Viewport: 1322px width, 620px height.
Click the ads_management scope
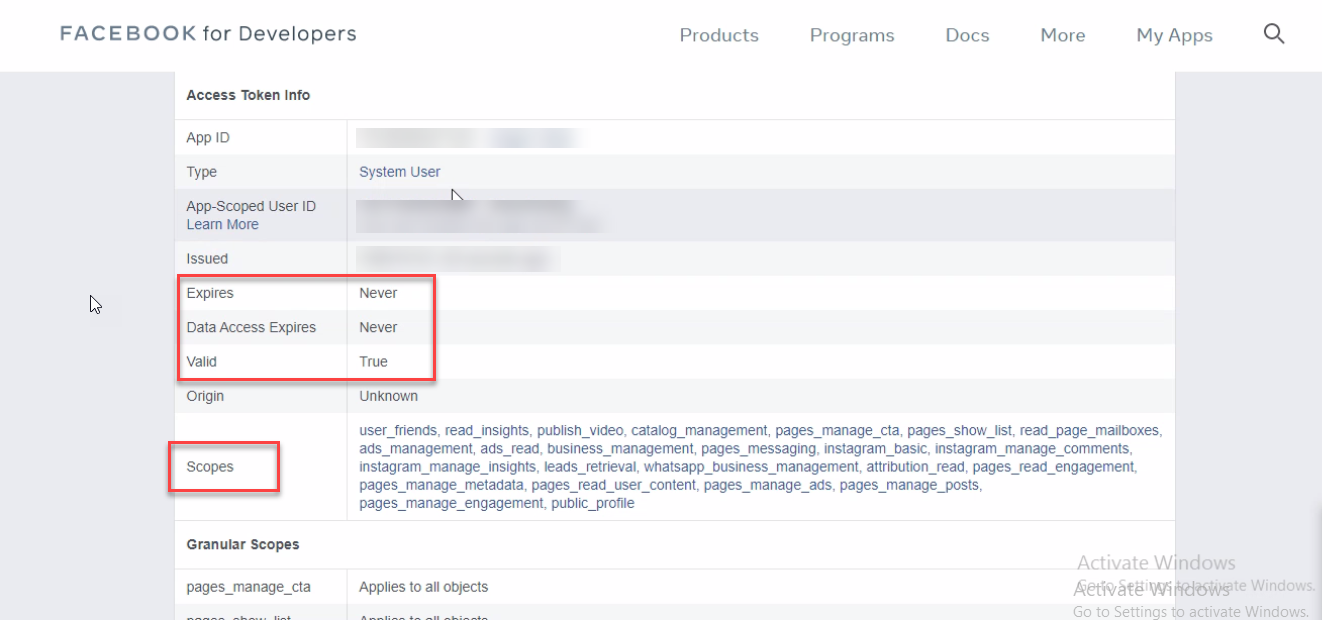415,449
